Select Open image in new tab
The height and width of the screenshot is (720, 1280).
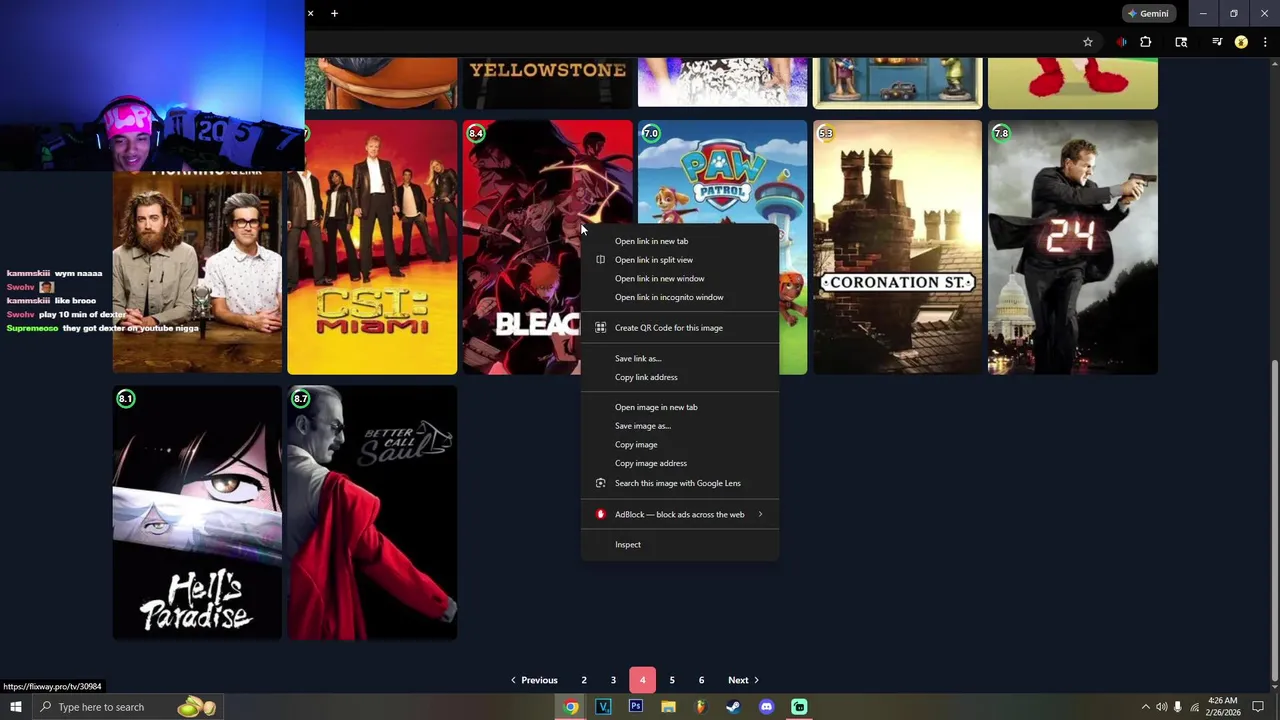click(680, 407)
